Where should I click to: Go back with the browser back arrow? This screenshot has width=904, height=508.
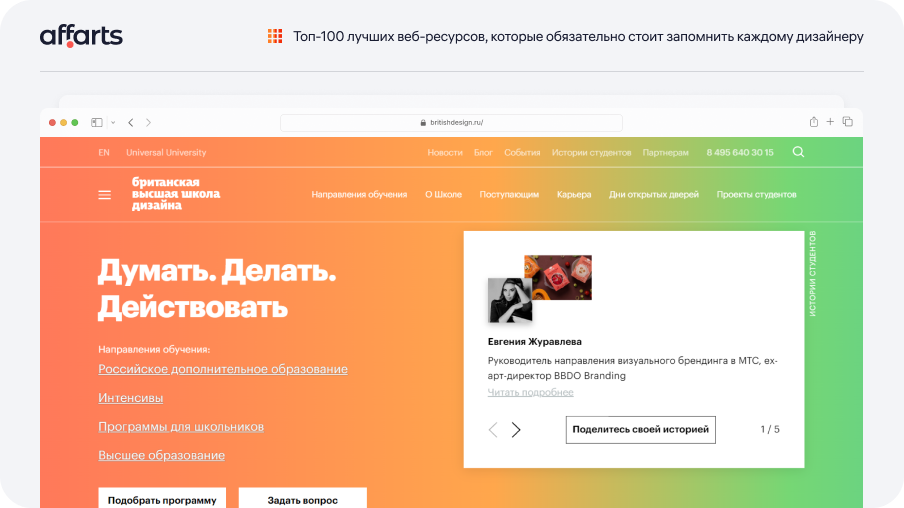tap(131, 122)
